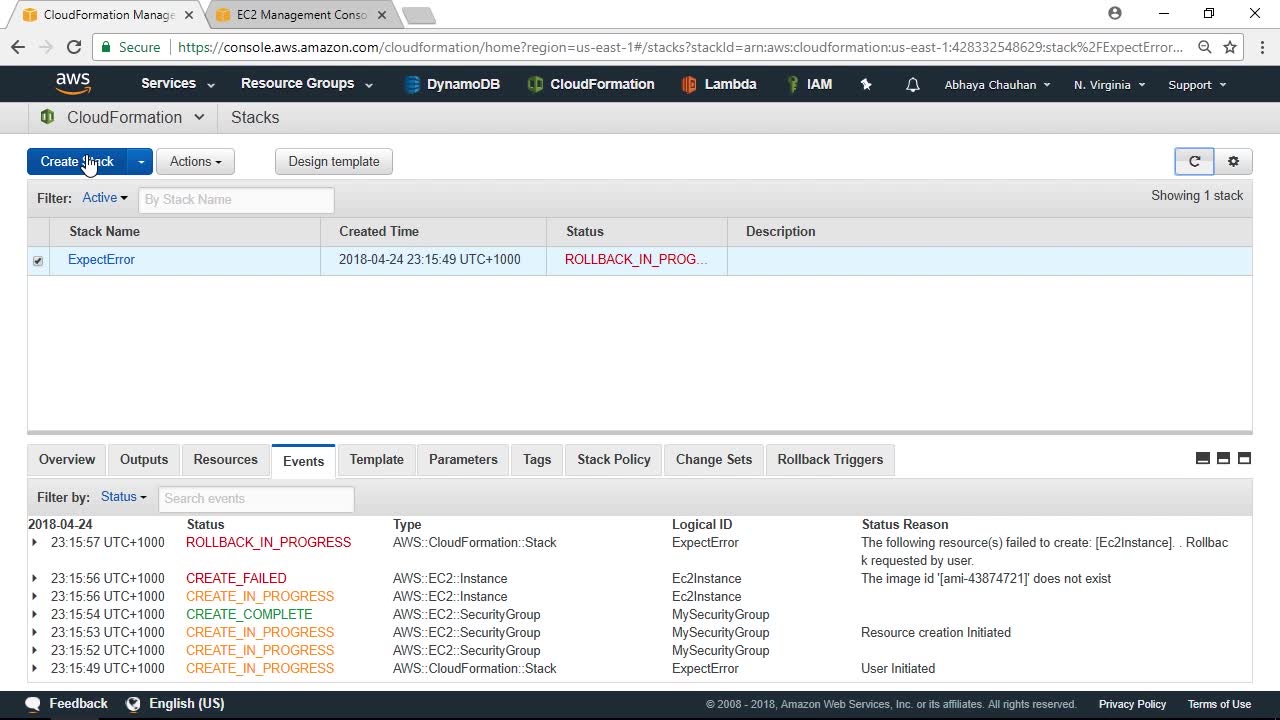Screen dimensions: 1280x720
Task: Open the Resource Groups dropdown
Action: point(307,84)
